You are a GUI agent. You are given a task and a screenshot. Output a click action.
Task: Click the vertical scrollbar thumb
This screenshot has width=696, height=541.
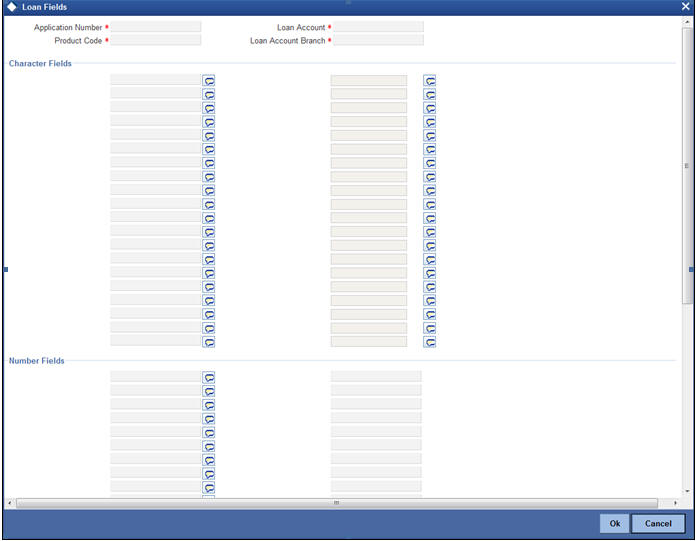(x=687, y=165)
